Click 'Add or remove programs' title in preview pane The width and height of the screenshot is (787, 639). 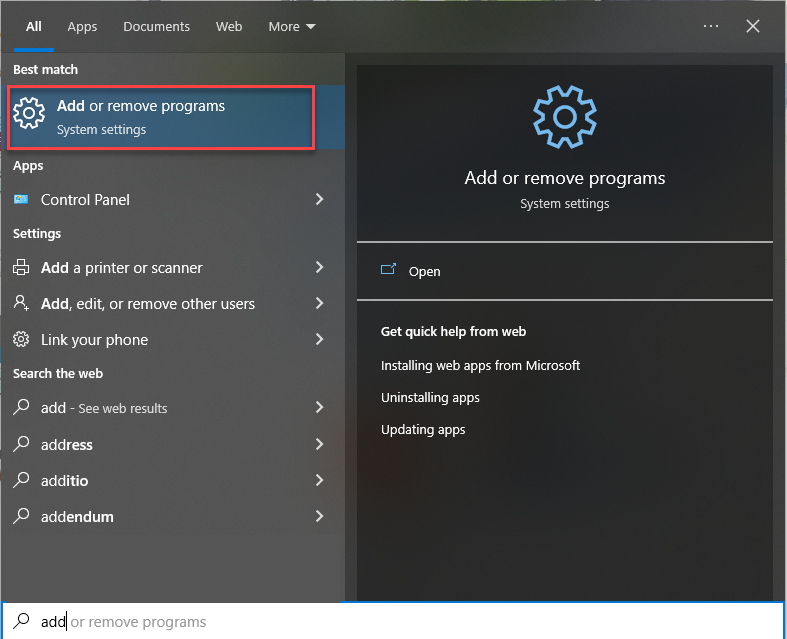(x=565, y=178)
